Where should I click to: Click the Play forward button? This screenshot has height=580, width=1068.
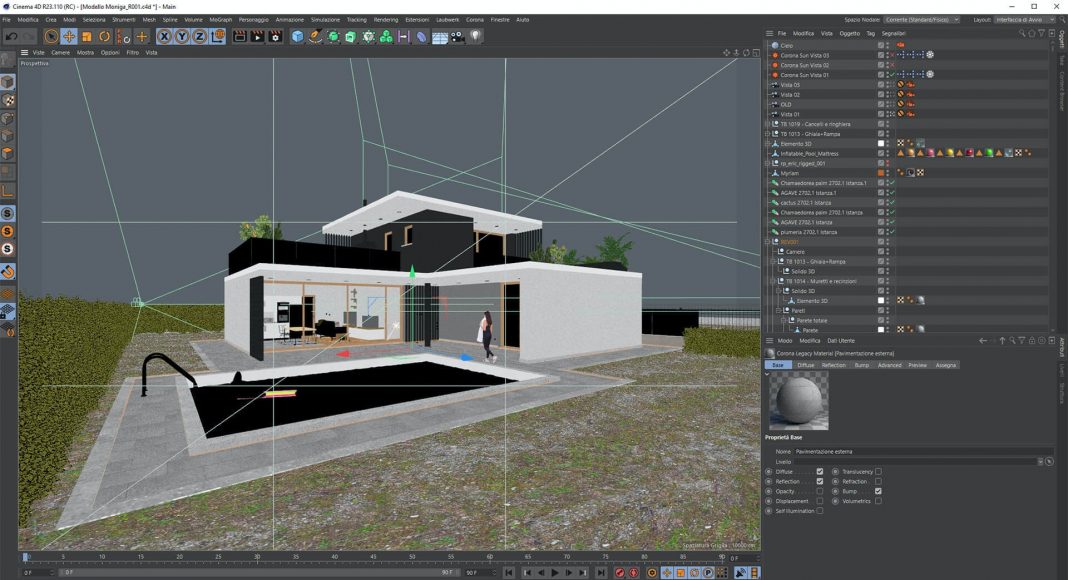pos(555,573)
